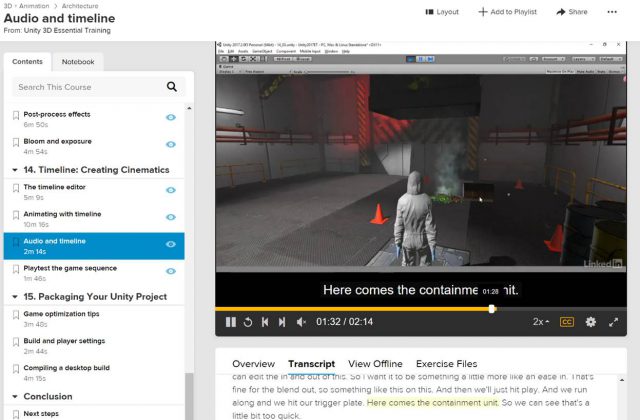Bookmark Animating with timeline video
The height and width of the screenshot is (420, 640).
pyautogui.click(x=16, y=215)
